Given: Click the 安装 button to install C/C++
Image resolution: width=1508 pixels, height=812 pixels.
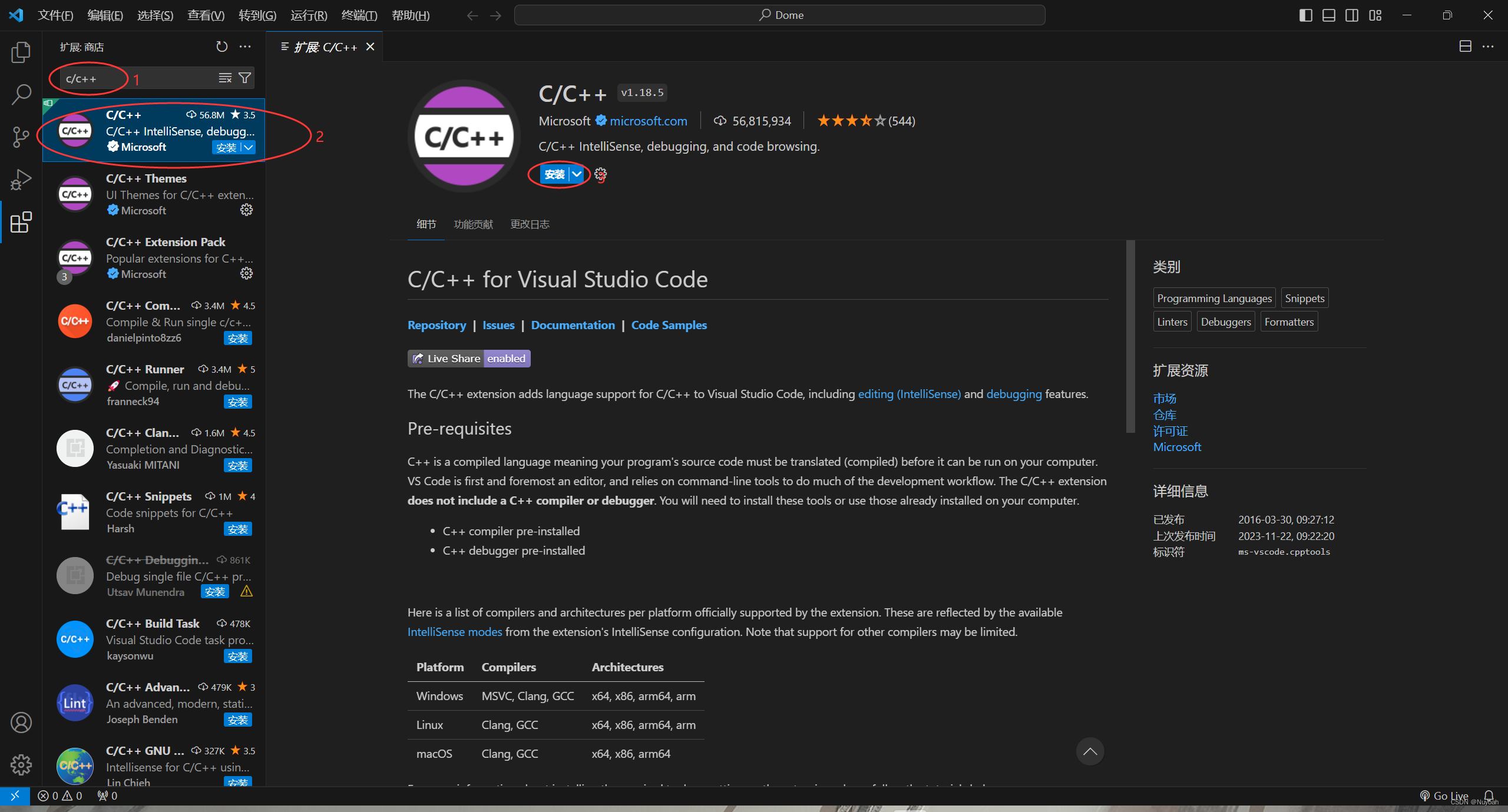Looking at the screenshot, I should pos(554,174).
